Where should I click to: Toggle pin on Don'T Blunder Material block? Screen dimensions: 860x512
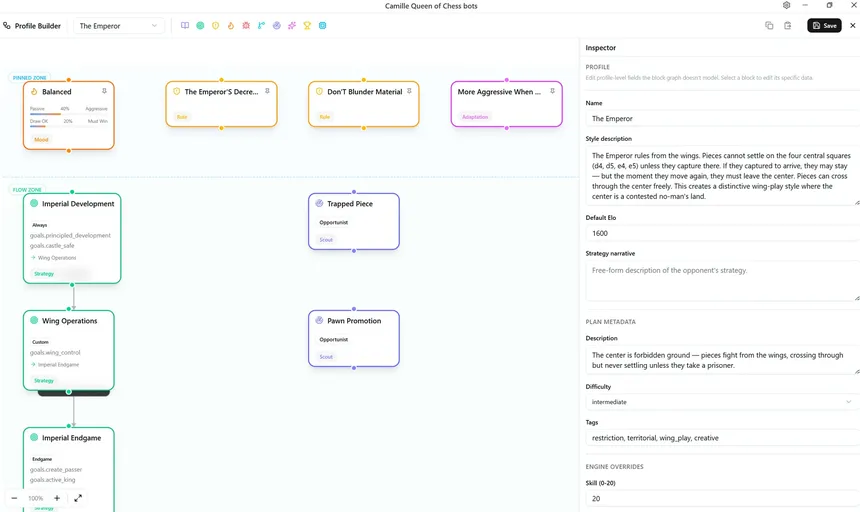click(409, 91)
